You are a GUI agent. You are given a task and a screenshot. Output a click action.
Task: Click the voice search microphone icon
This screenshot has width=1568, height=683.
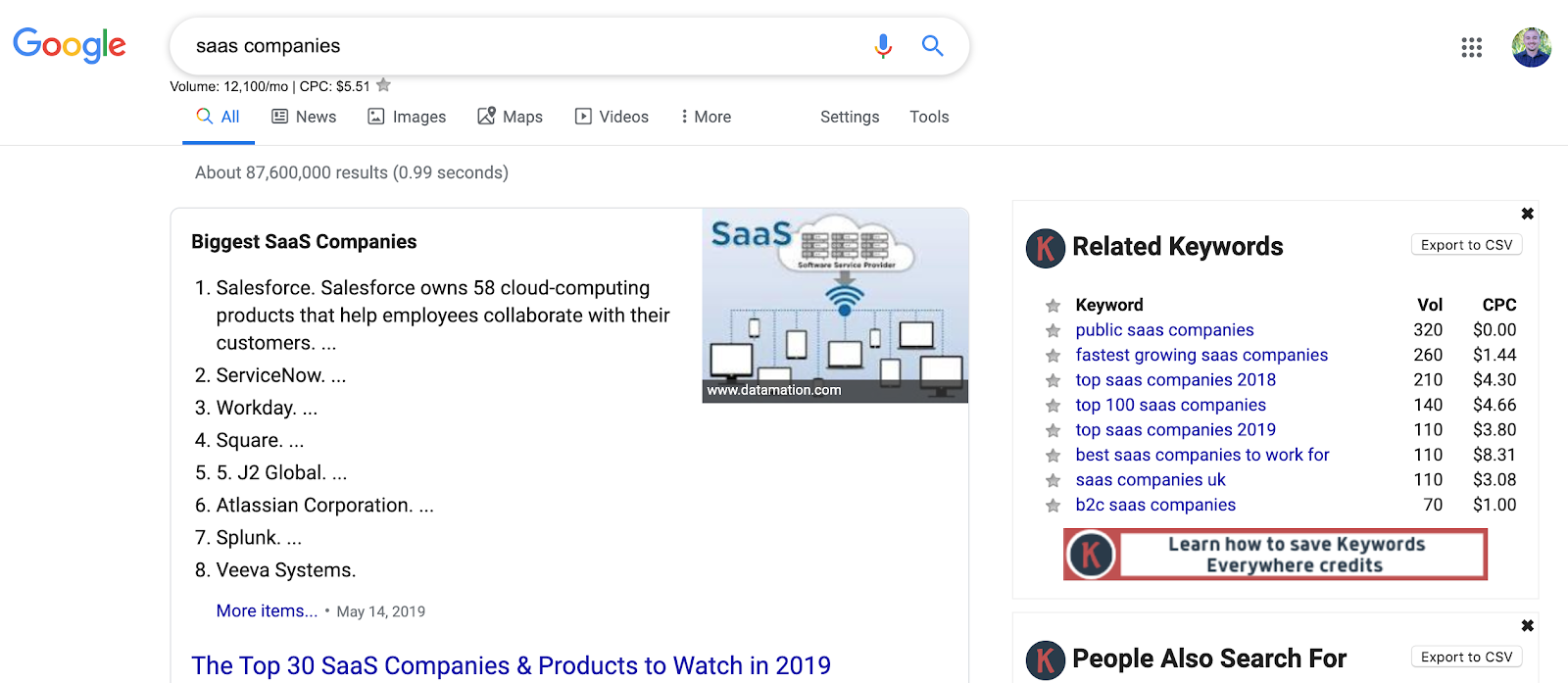click(883, 46)
